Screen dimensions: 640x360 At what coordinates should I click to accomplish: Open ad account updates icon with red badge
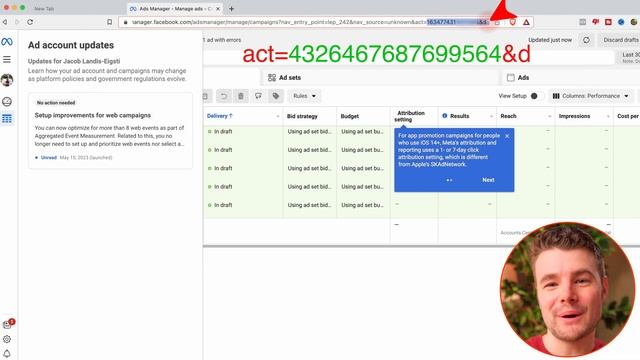[x=8, y=324]
